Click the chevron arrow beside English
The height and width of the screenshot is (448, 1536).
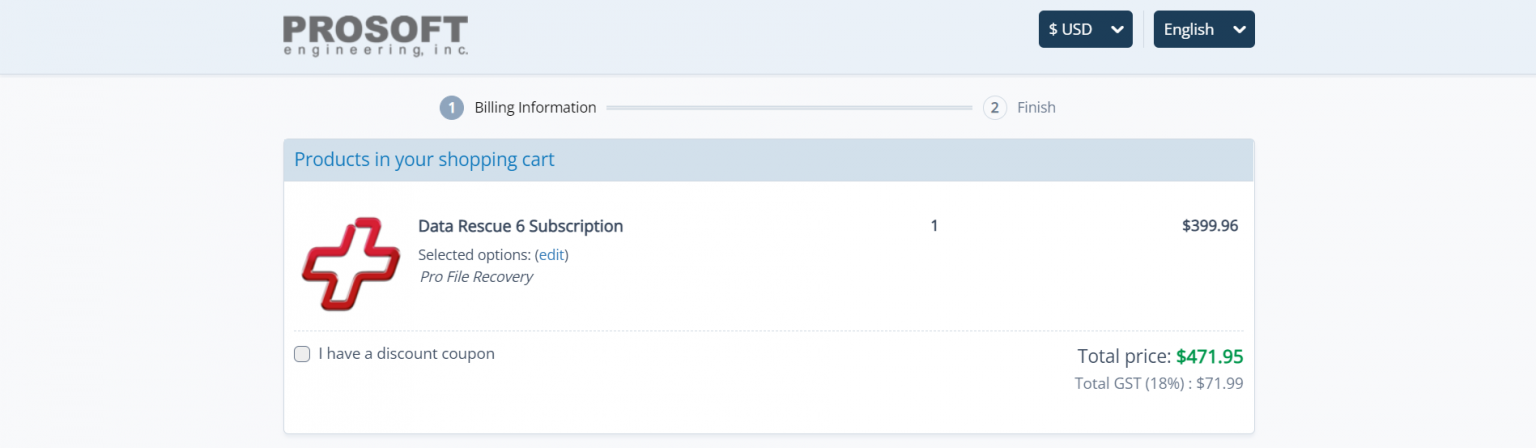pos(1239,29)
